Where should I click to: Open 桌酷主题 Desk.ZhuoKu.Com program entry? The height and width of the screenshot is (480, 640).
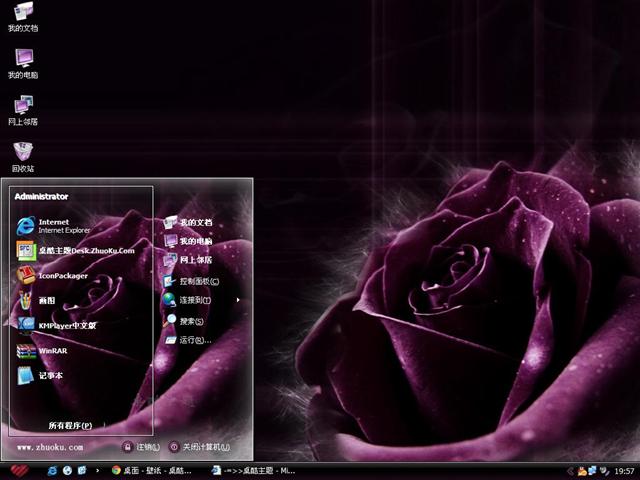click(x=76, y=251)
